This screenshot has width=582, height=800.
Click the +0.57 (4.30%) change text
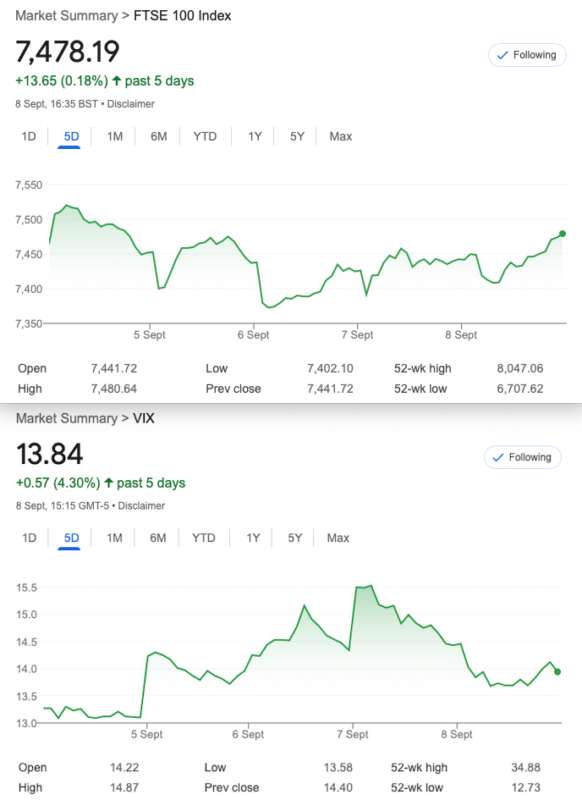58,483
